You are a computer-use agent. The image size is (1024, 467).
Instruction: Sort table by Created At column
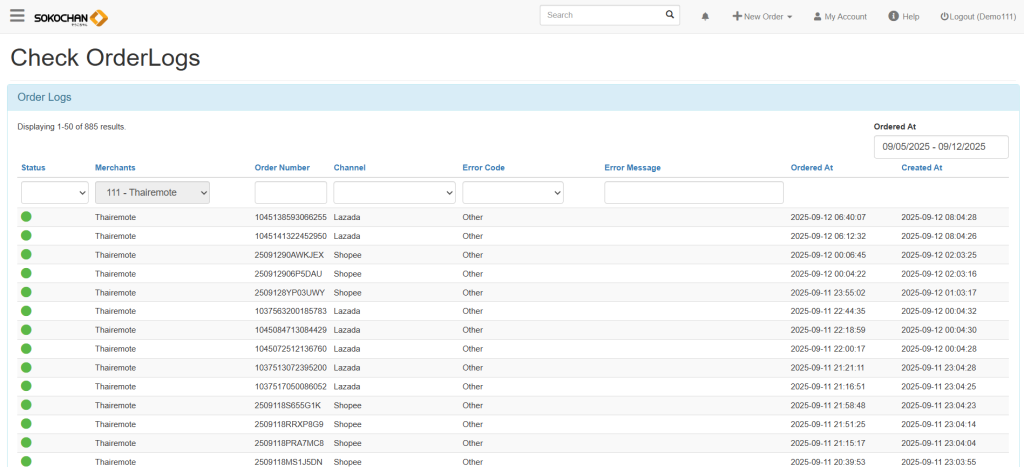pos(921,167)
